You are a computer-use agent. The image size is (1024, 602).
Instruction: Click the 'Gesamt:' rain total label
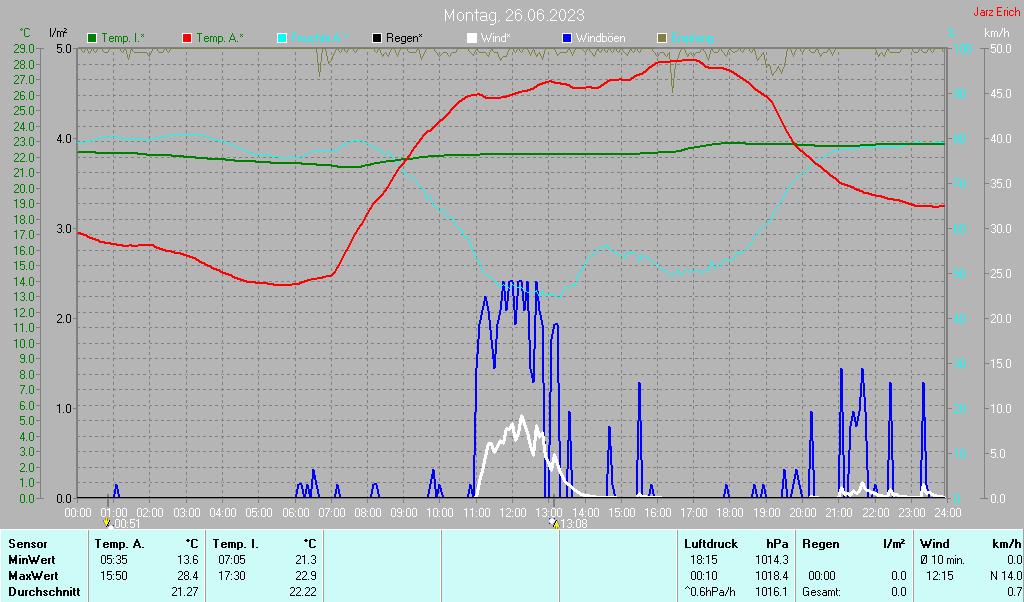tap(824, 592)
